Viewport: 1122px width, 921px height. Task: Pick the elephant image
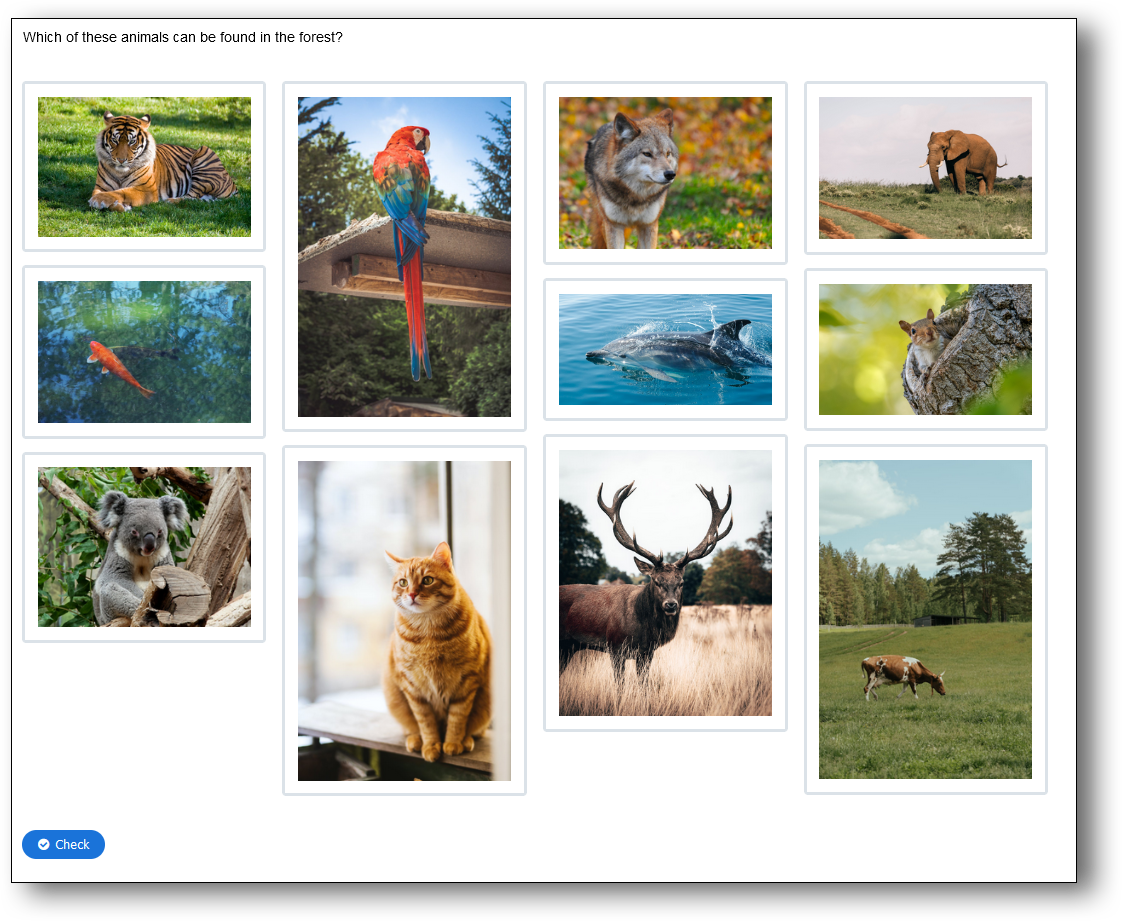(x=925, y=168)
